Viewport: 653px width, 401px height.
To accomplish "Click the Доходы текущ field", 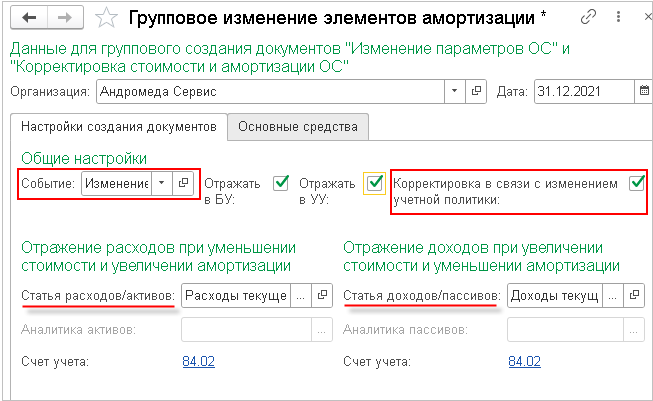I will (x=554, y=296).
